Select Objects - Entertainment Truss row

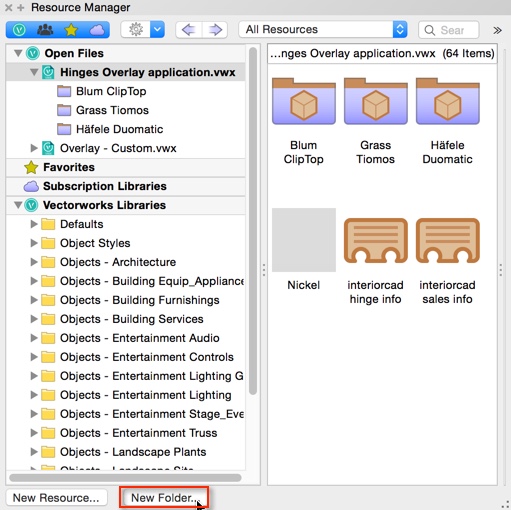click(125, 433)
